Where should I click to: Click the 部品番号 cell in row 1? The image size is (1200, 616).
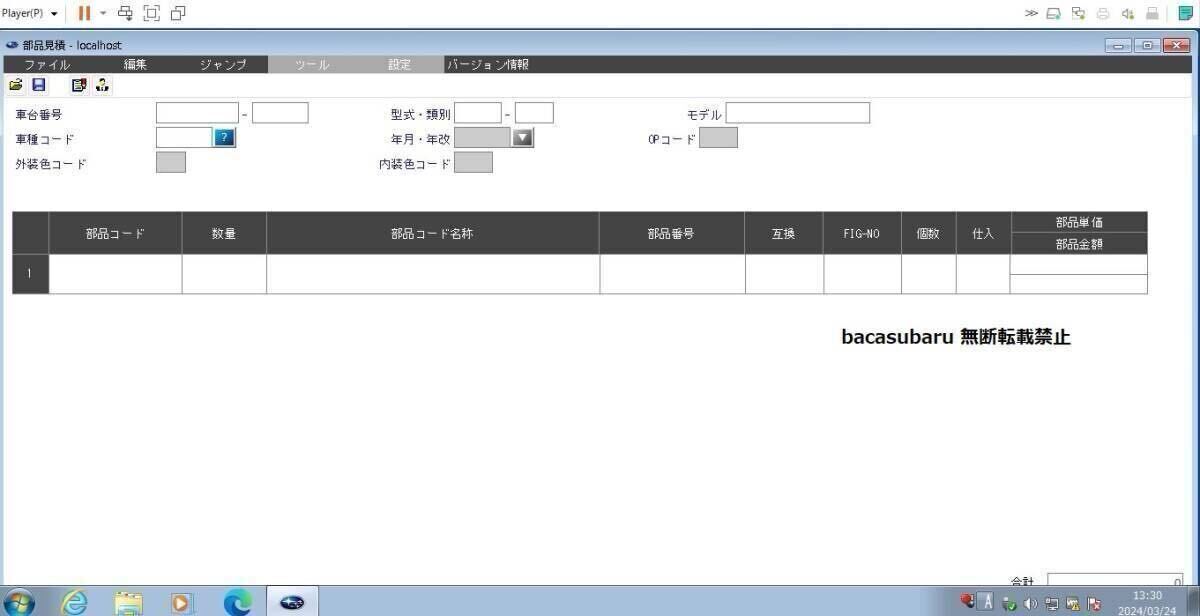pyautogui.click(x=673, y=274)
